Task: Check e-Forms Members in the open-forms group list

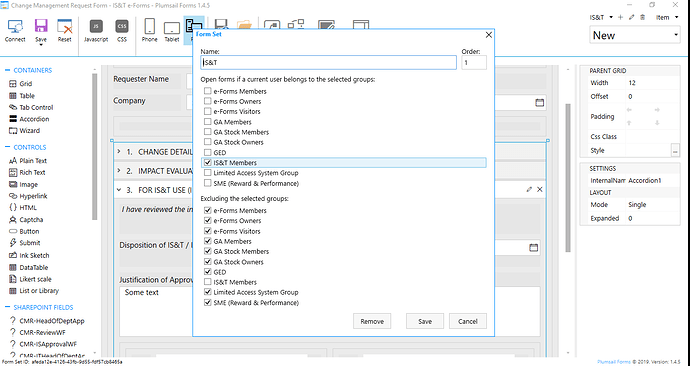Action: coord(208,91)
